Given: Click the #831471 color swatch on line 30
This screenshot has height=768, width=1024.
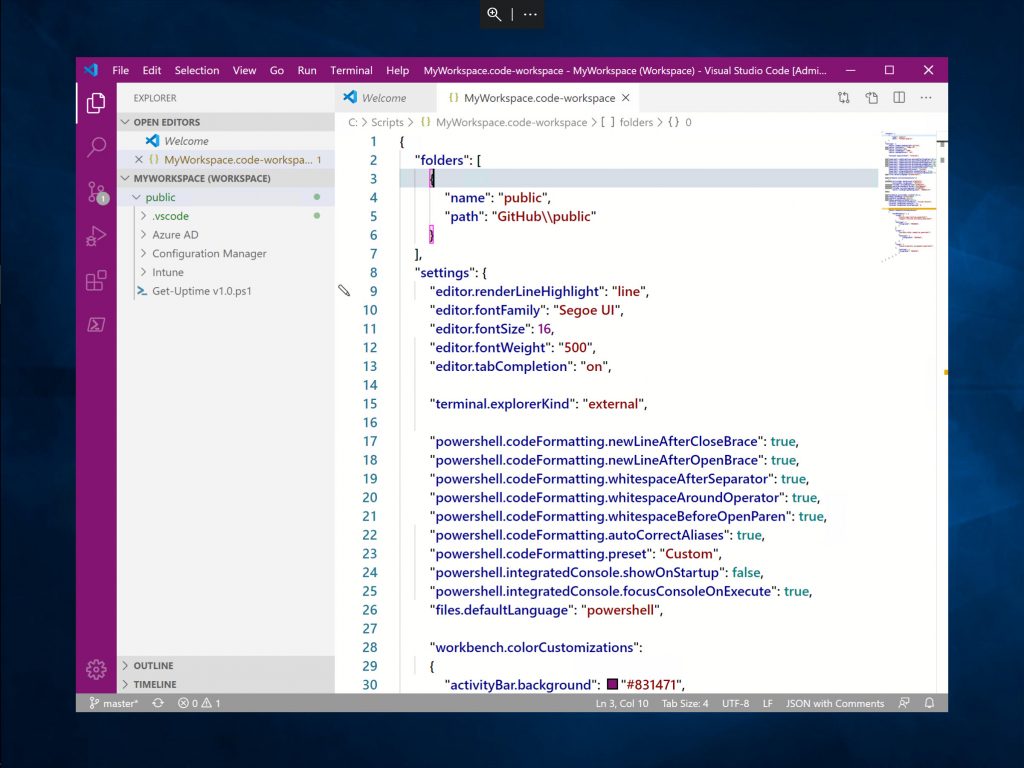Looking at the screenshot, I should 612,684.
